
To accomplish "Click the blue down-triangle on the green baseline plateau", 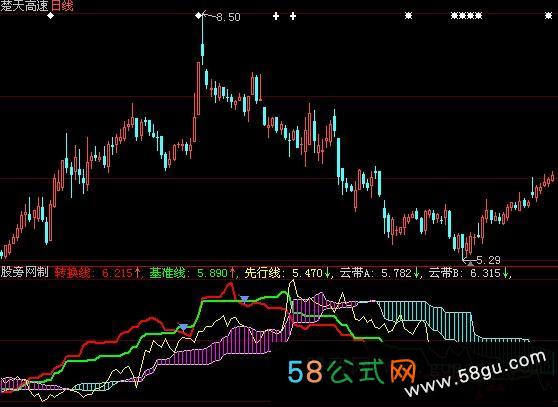I will [x=244, y=299].
